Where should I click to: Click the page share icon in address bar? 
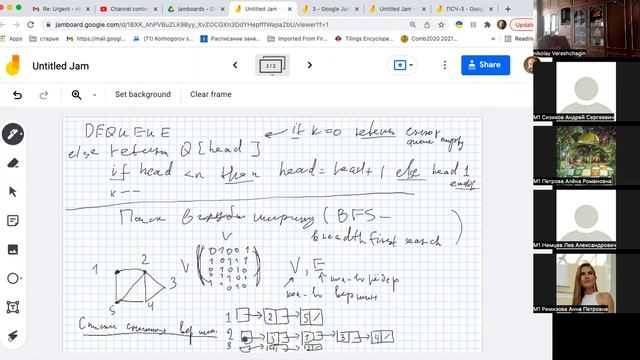(x=427, y=24)
